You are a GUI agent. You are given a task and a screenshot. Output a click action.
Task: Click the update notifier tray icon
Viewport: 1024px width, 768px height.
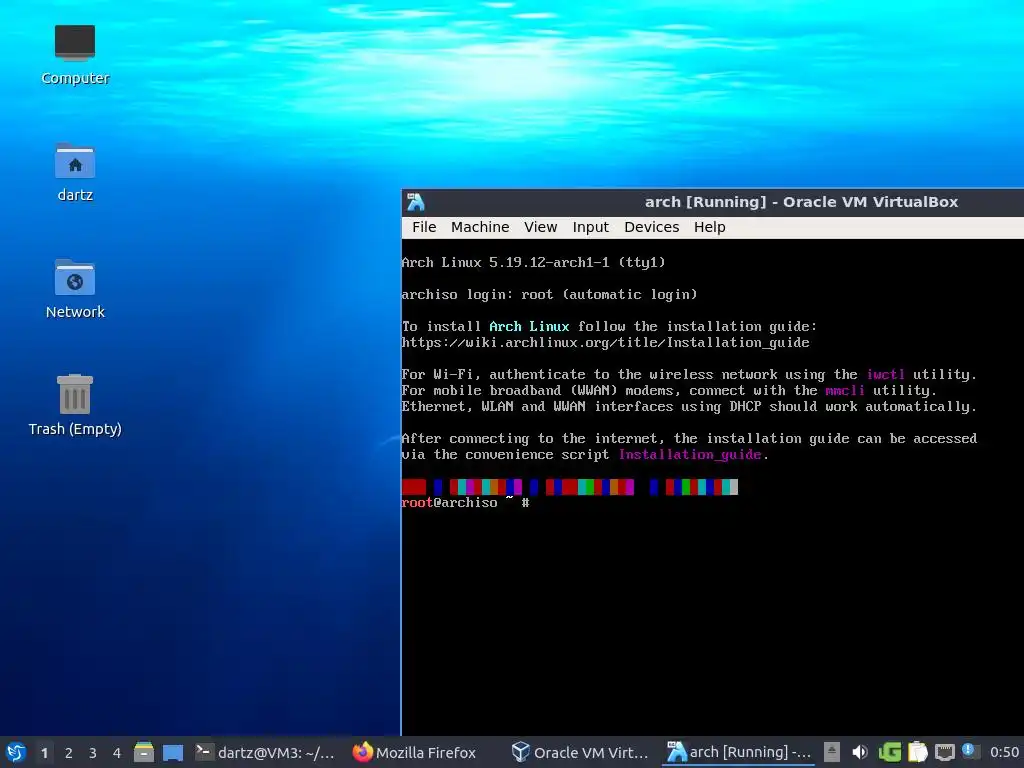968,751
